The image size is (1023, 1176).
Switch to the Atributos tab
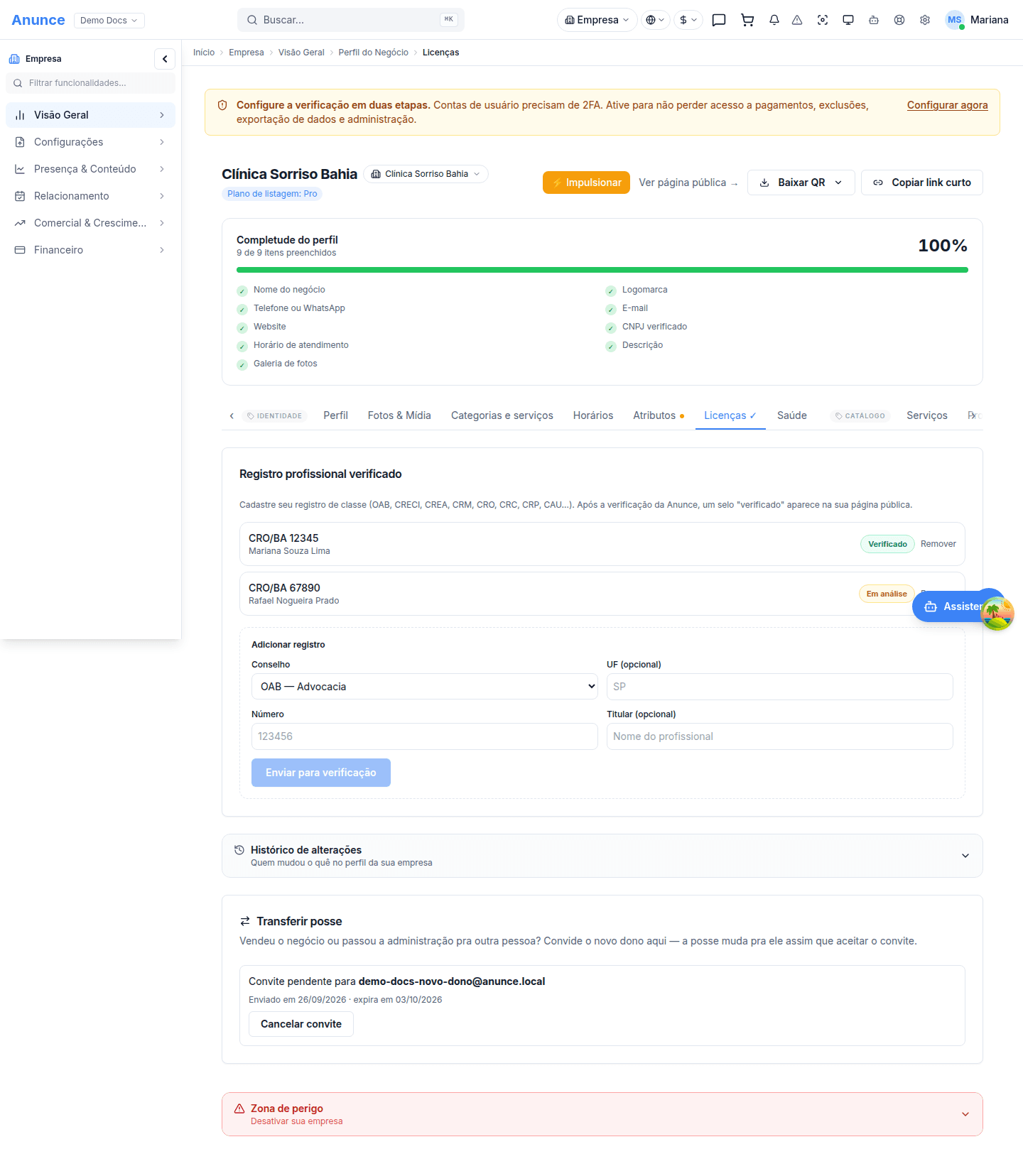(659, 415)
